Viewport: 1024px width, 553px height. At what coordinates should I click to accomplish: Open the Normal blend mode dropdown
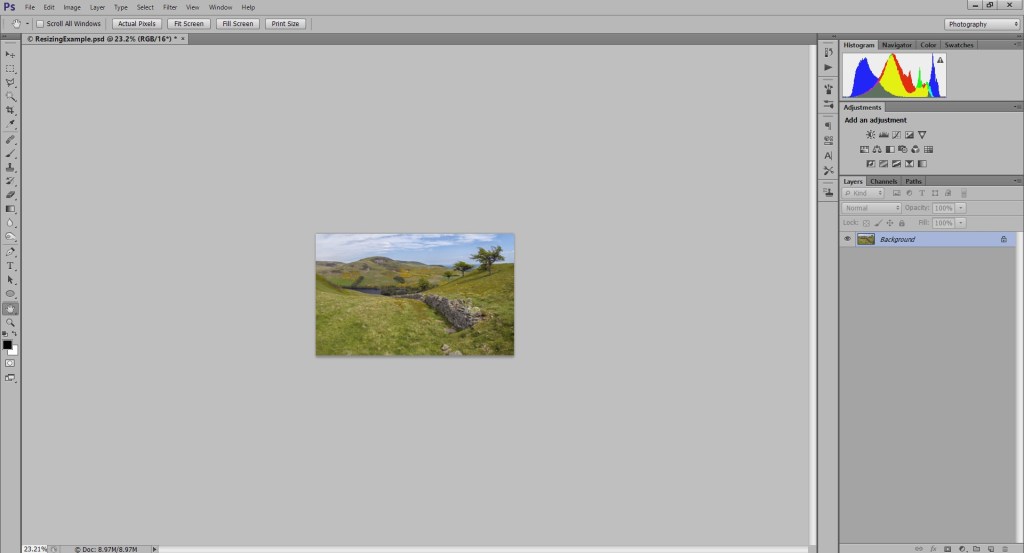[x=871, y=208]
